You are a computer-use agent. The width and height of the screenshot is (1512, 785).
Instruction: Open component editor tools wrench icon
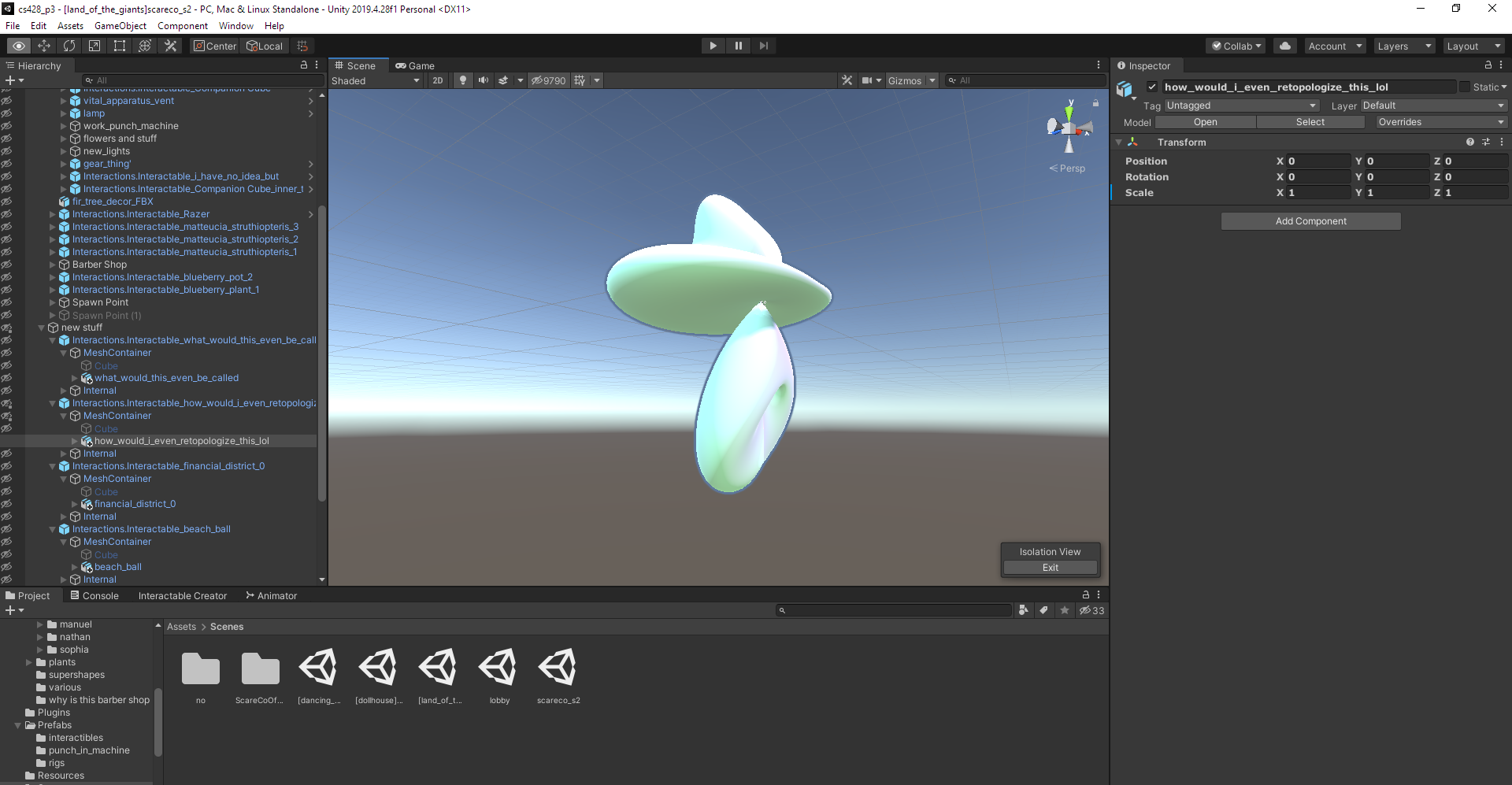tap(847, 80)
